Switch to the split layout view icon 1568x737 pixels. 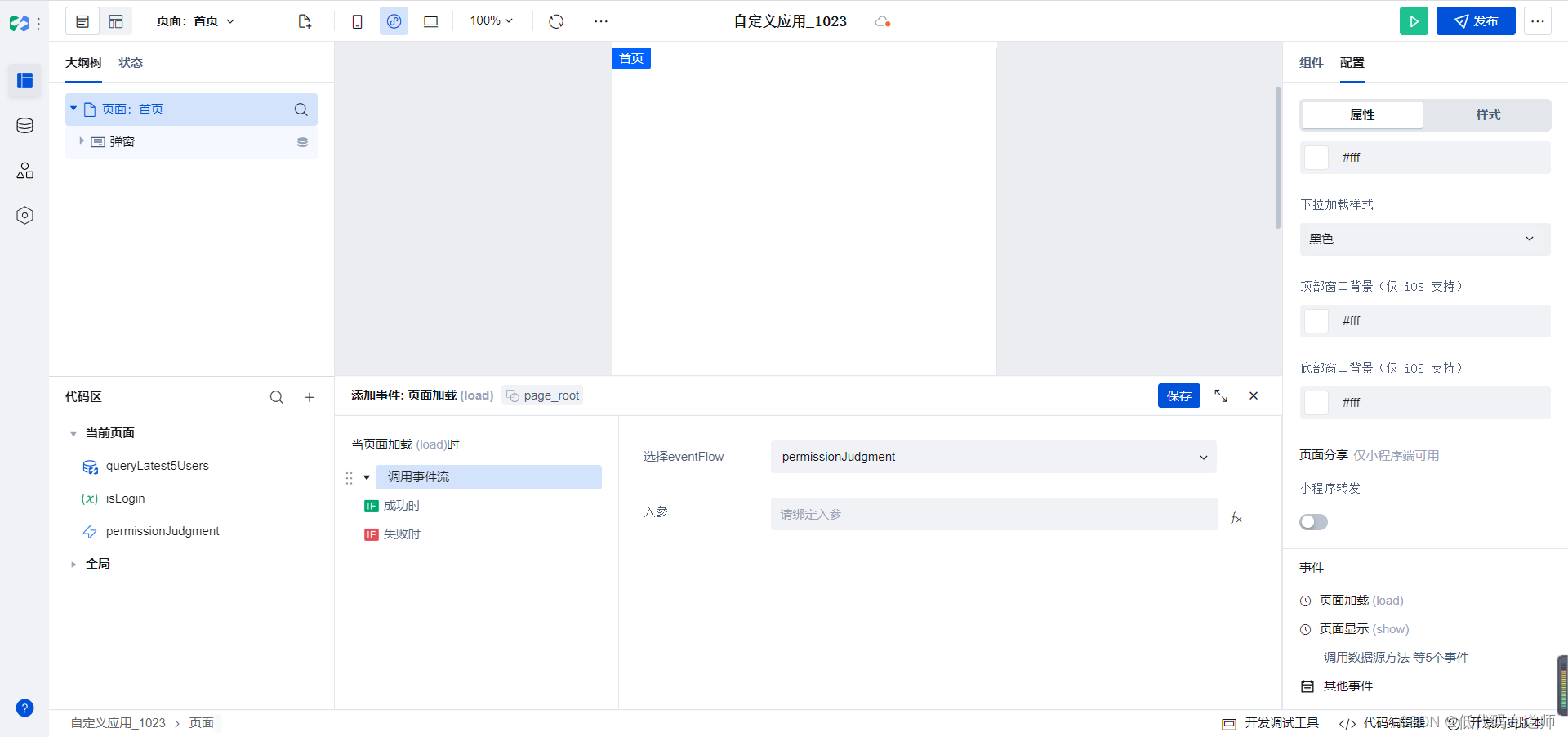pos(116,21)
